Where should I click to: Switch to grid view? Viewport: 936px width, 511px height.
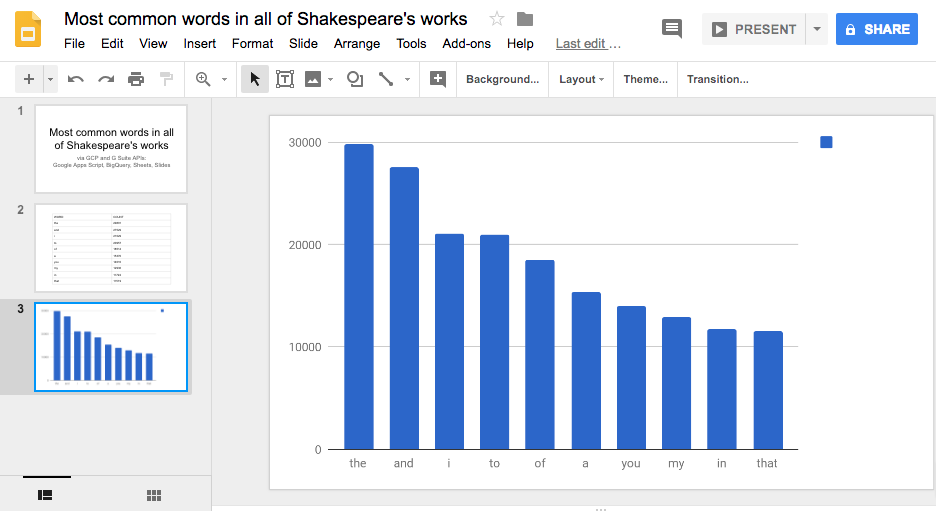(x=154, y=495)
